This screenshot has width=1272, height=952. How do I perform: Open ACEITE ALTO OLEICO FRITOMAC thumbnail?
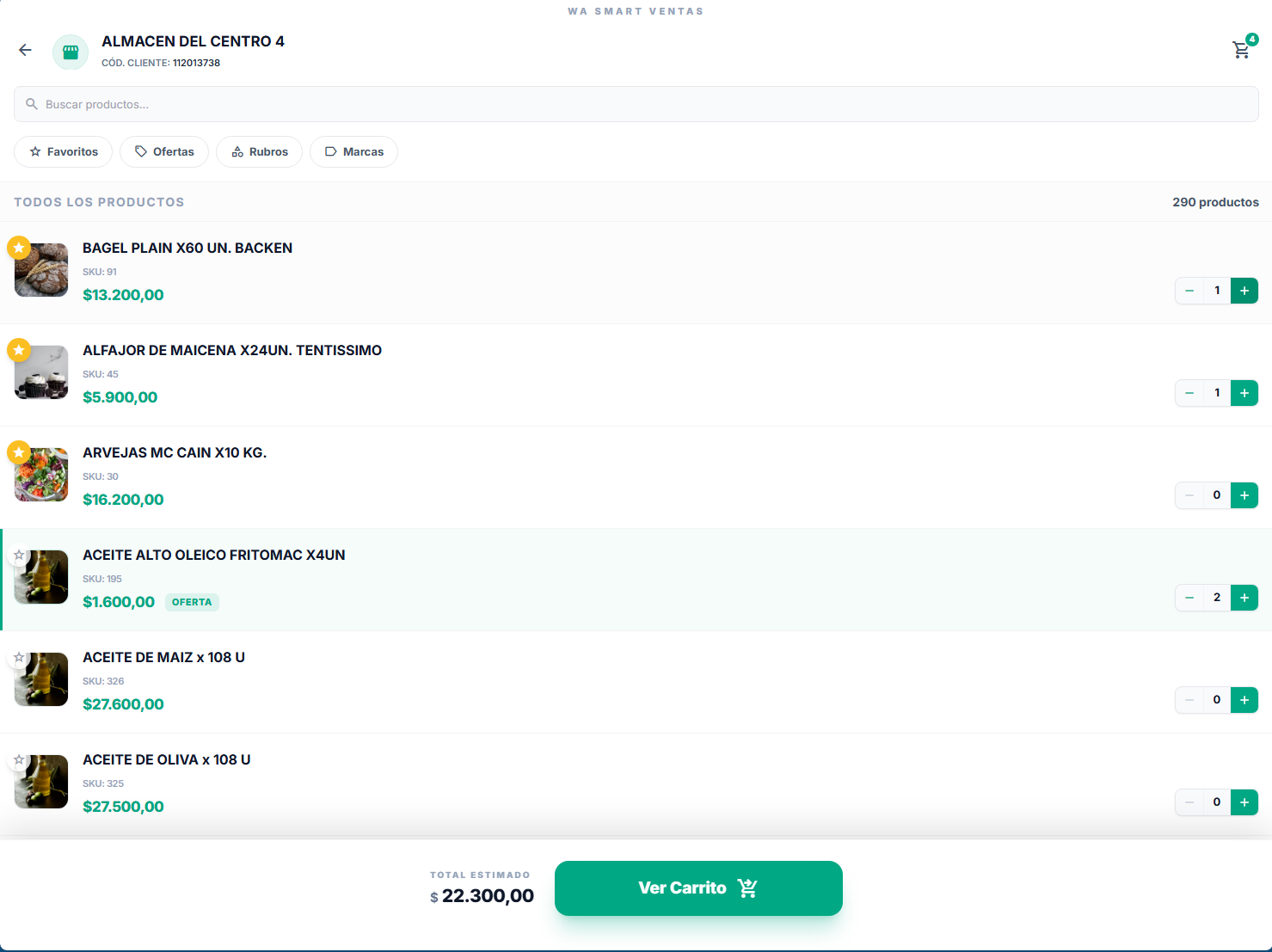(x=41, y=577)
